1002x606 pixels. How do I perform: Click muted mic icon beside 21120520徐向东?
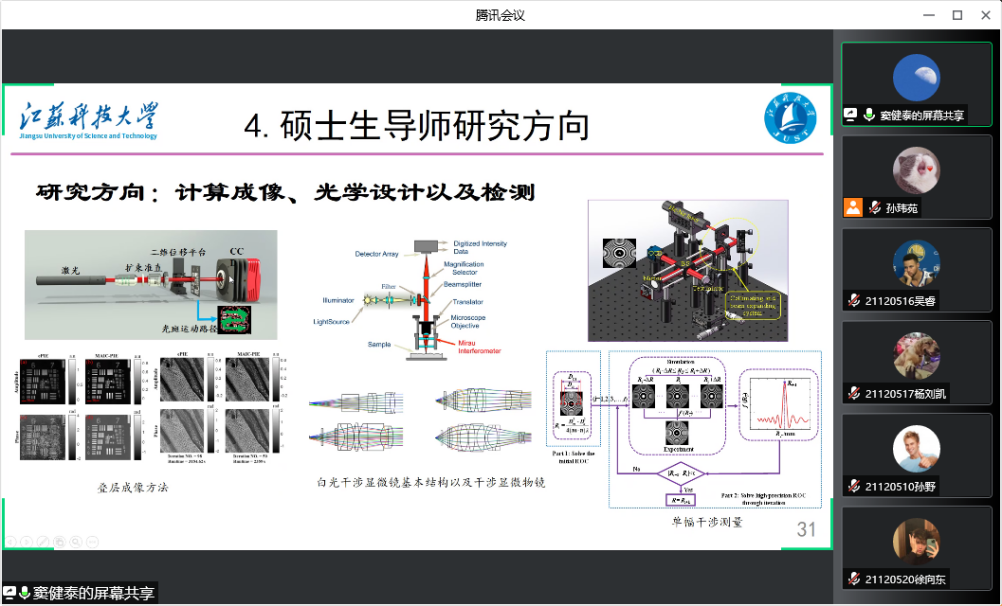point(853,579)
